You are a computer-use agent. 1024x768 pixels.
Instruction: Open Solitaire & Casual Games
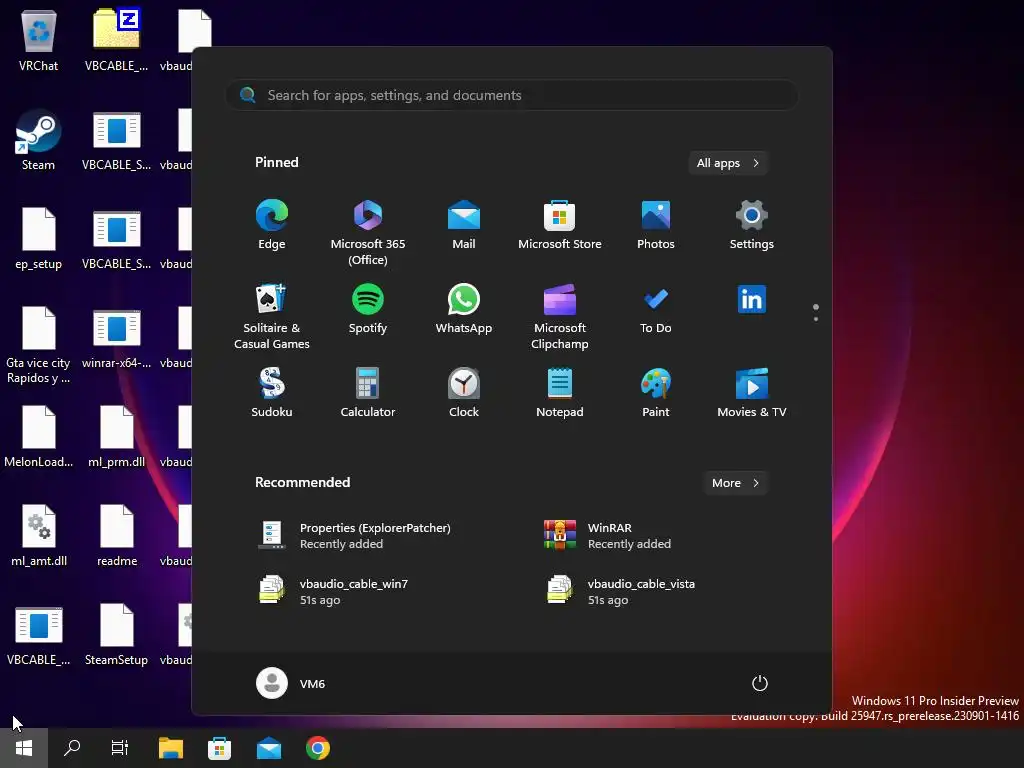pos(272,316)
